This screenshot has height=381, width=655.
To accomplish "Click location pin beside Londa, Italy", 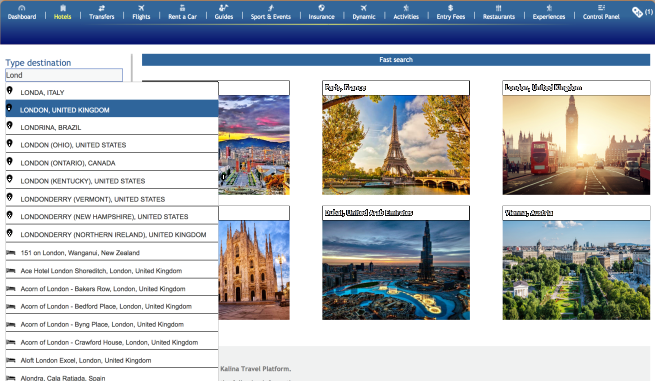I will pyautogui.click(x=10, y=91).
